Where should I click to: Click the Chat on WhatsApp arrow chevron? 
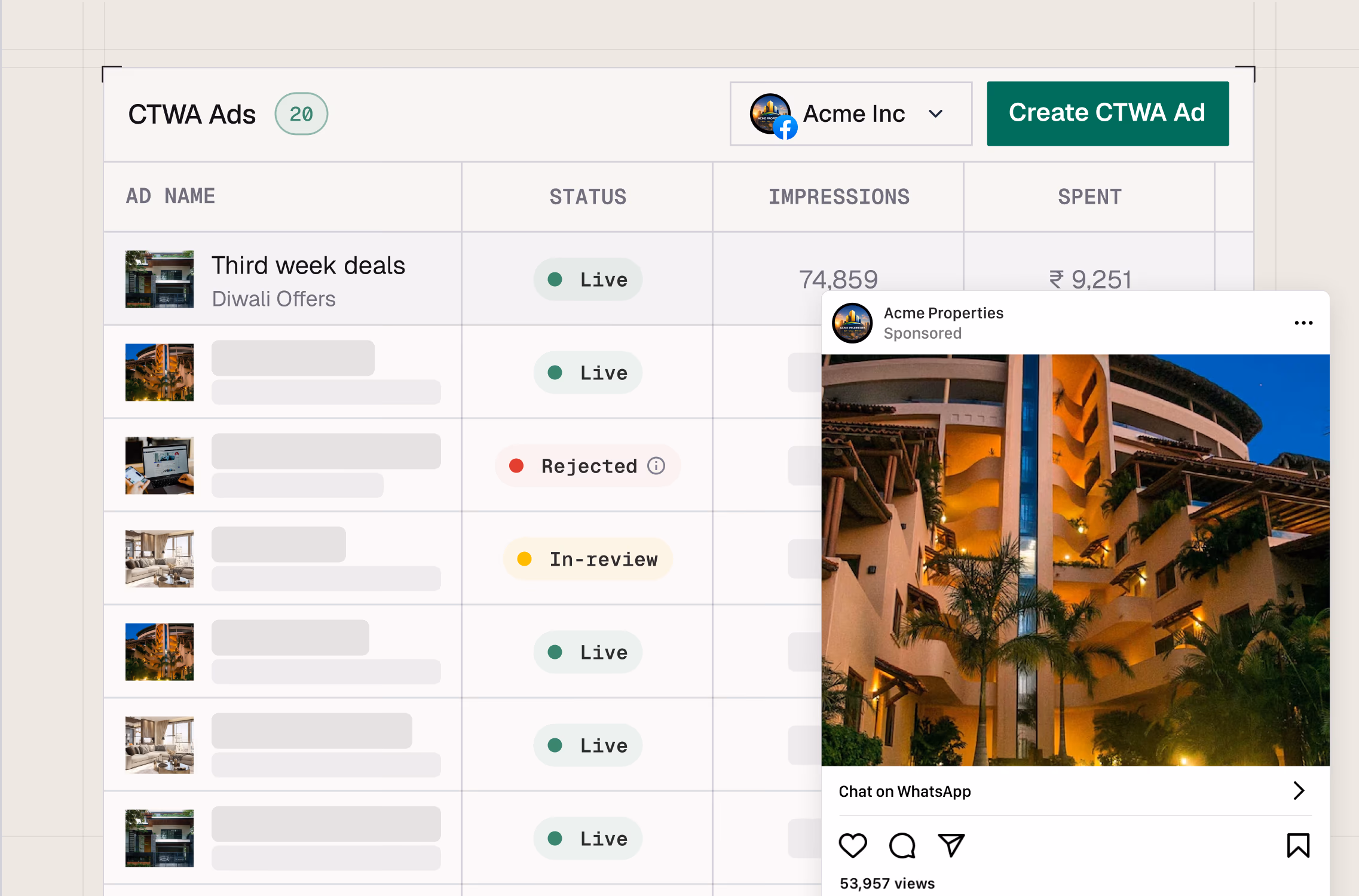(1298, 791)
